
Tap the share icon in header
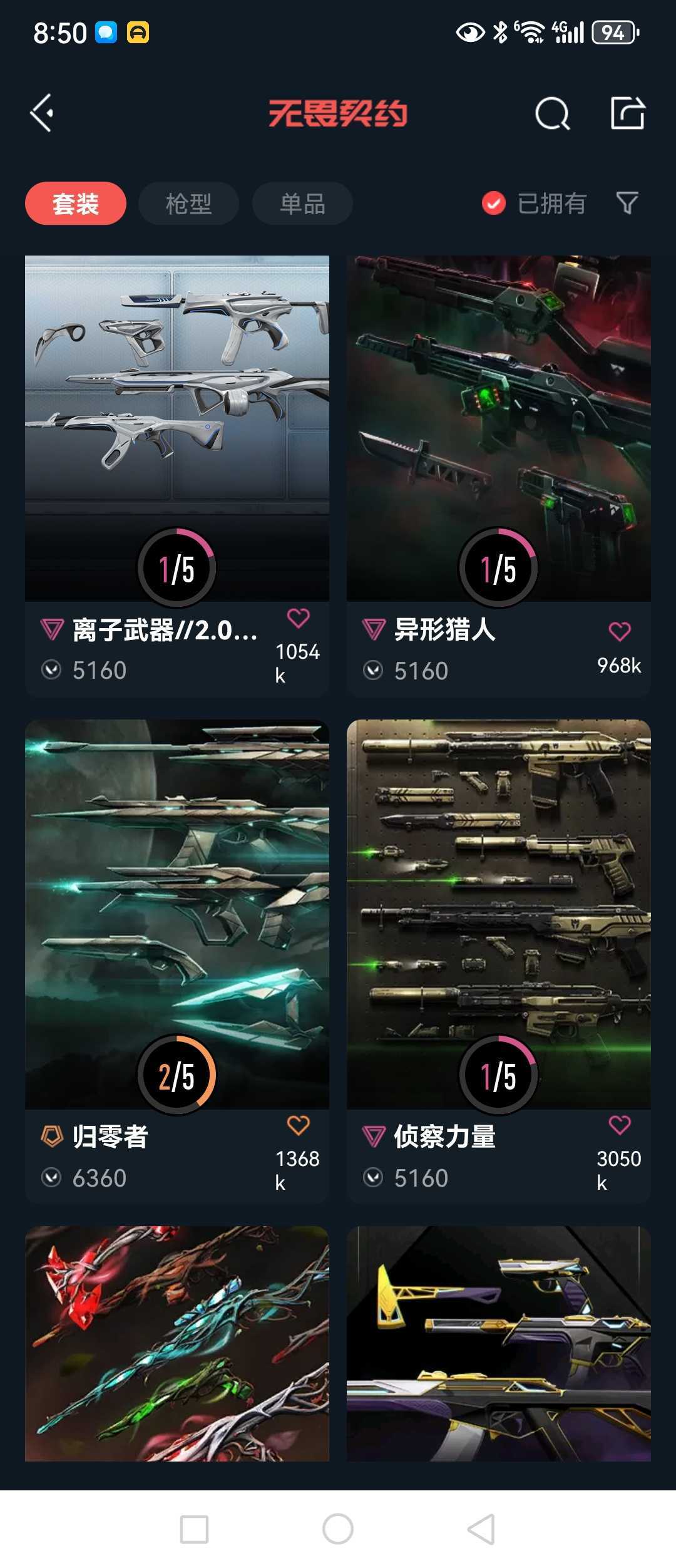(x=628, y=113)
